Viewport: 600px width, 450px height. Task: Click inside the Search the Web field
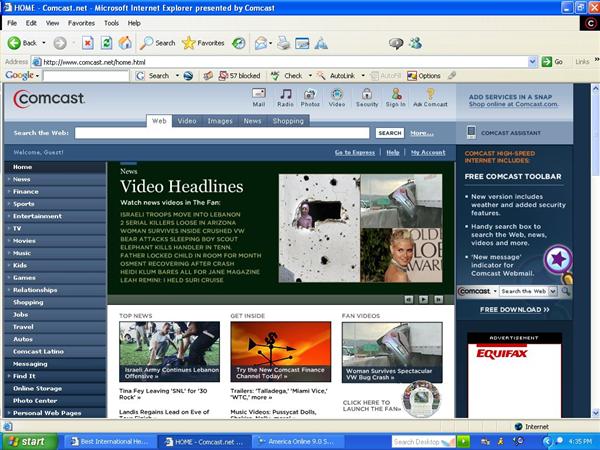coord(222,133)
